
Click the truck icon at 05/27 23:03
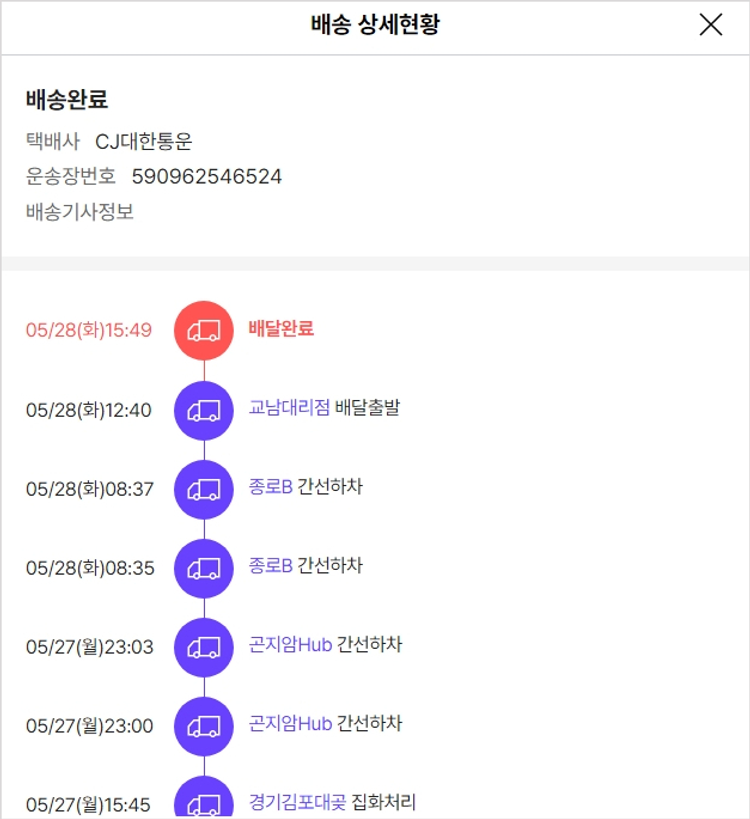(x=204, y=646)
